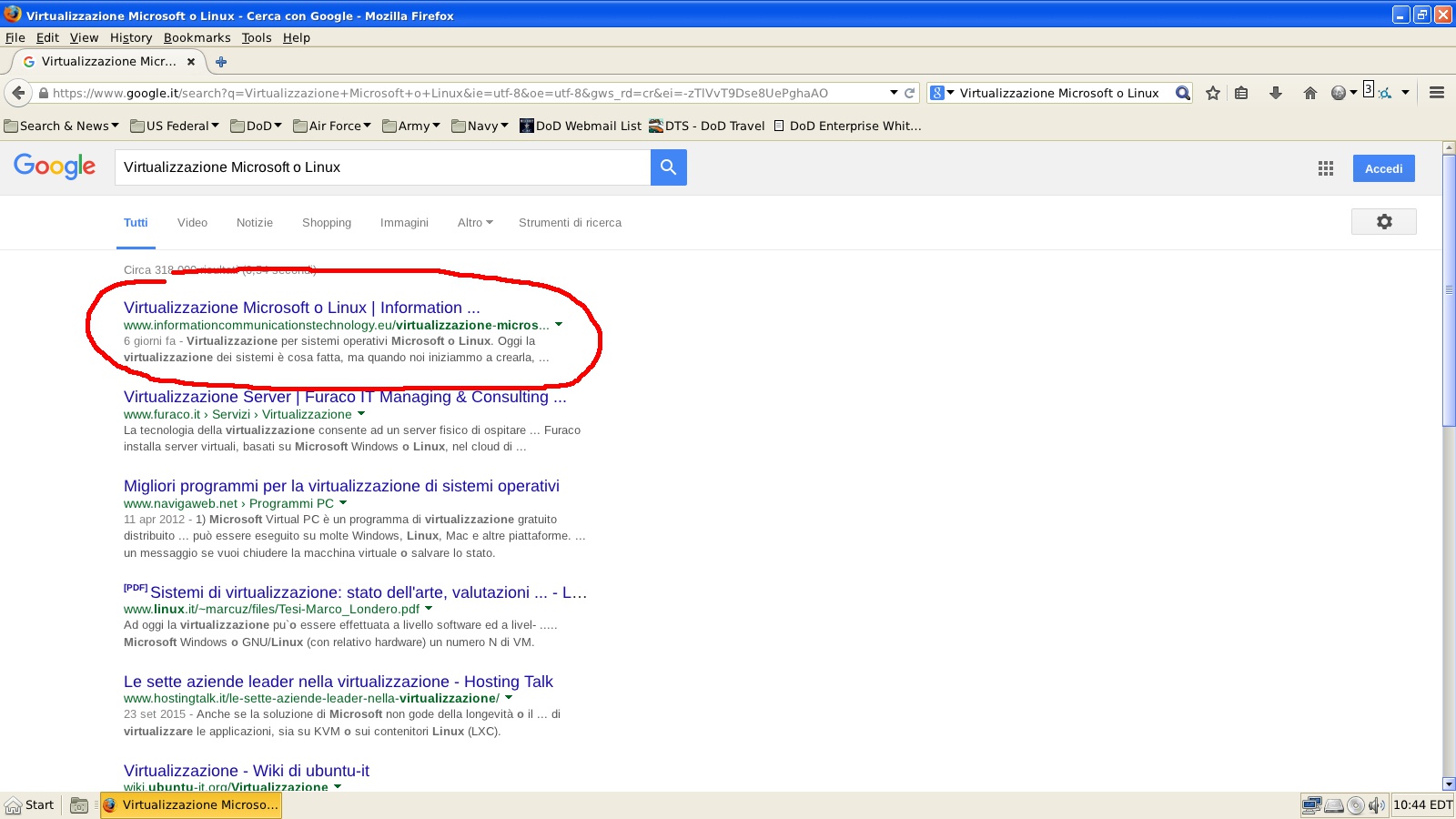Open a new tab with the plus icon
This screenshot has height=819, width=1456.
(x=220, y=62)
